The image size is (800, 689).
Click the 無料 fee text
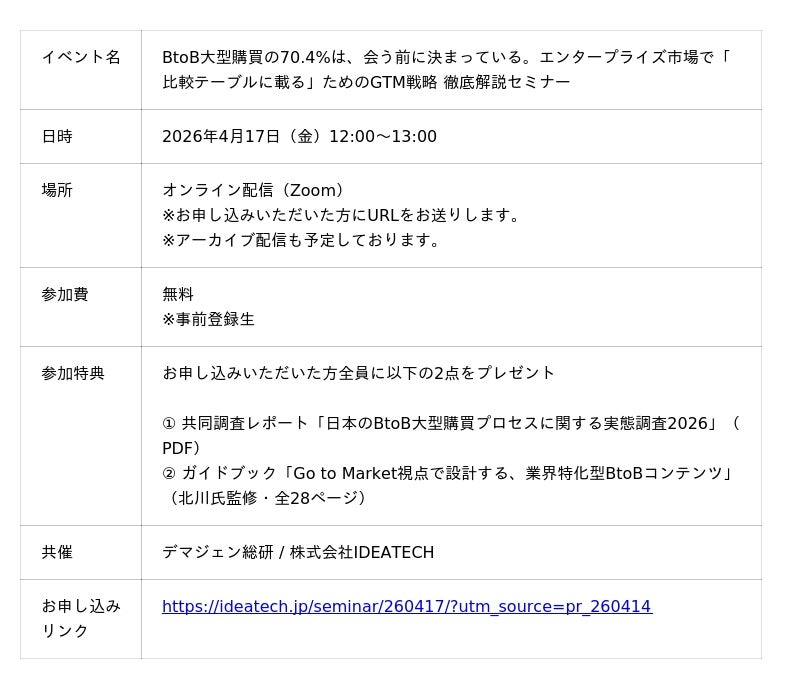[178, 294]
